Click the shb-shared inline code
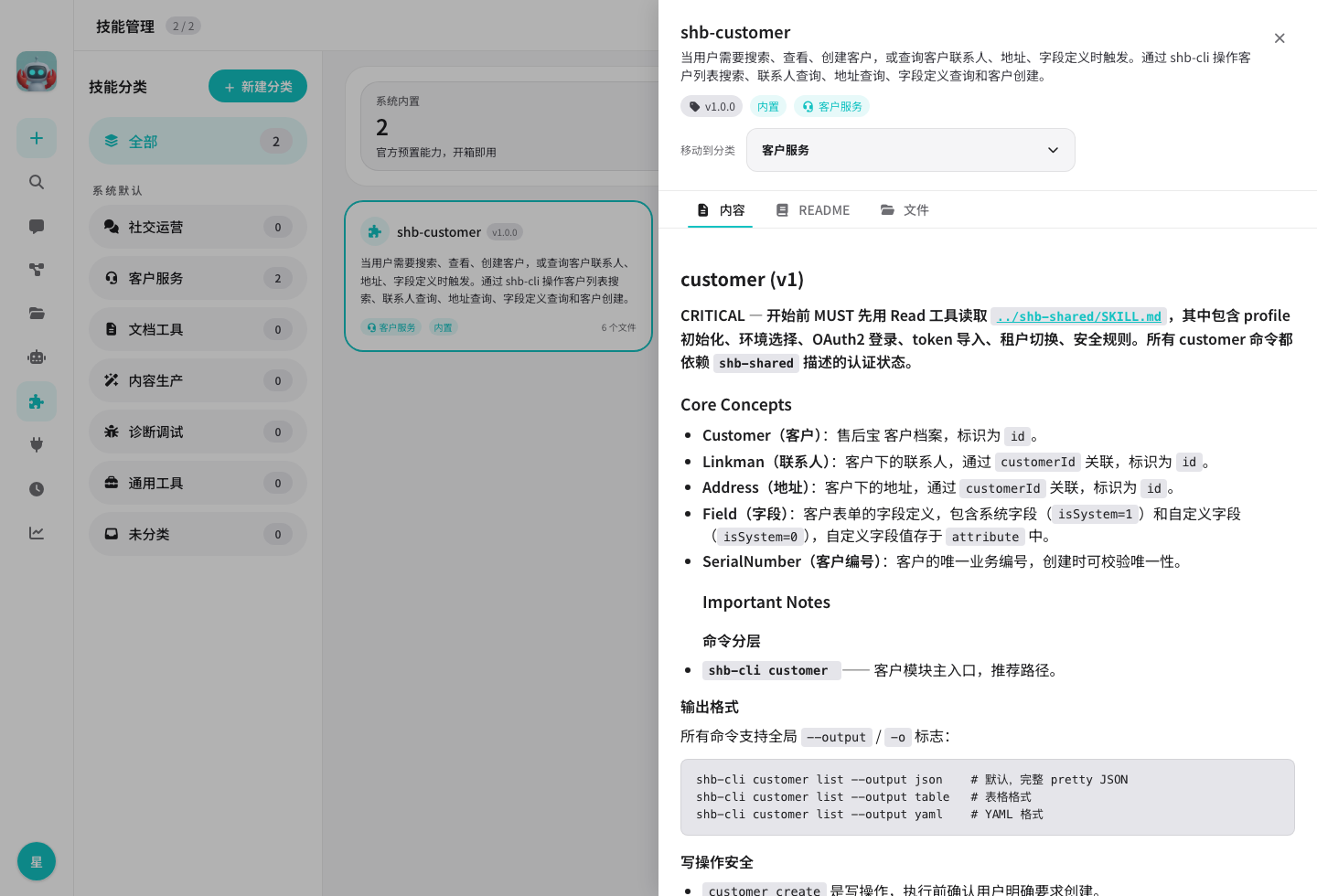This screenshot has height=896, width=1317. [755, 363]
